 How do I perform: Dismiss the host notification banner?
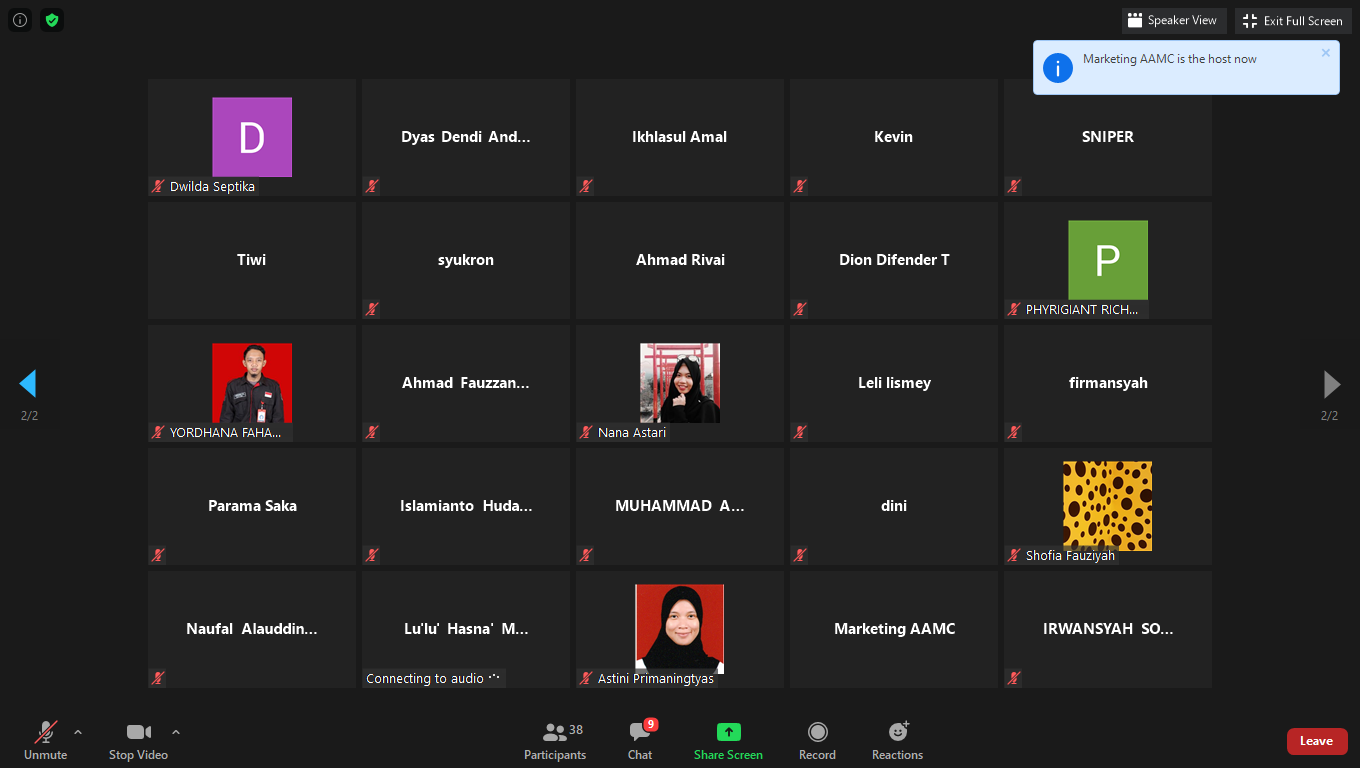(1326, 53)
